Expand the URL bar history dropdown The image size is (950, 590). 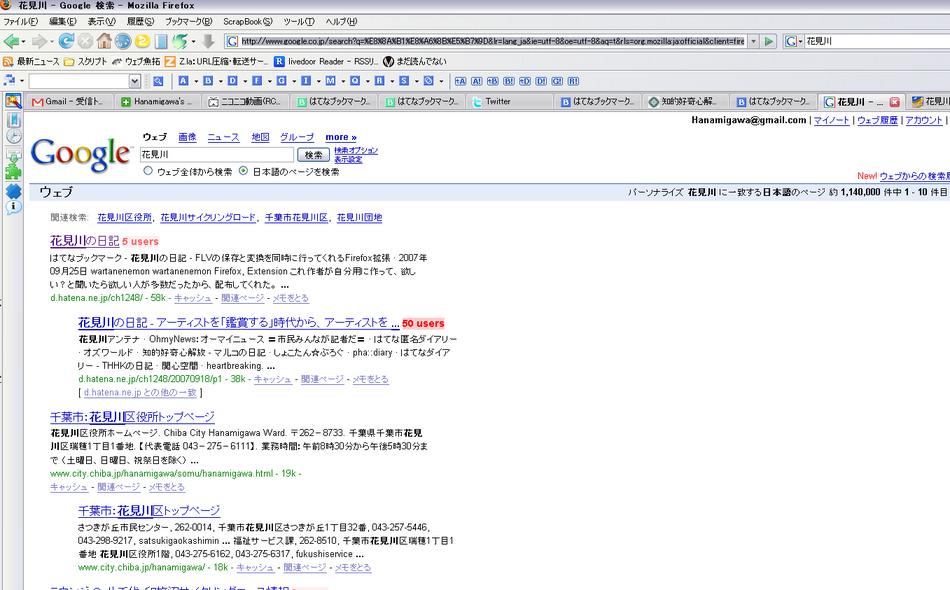click(x=753, y=41)
